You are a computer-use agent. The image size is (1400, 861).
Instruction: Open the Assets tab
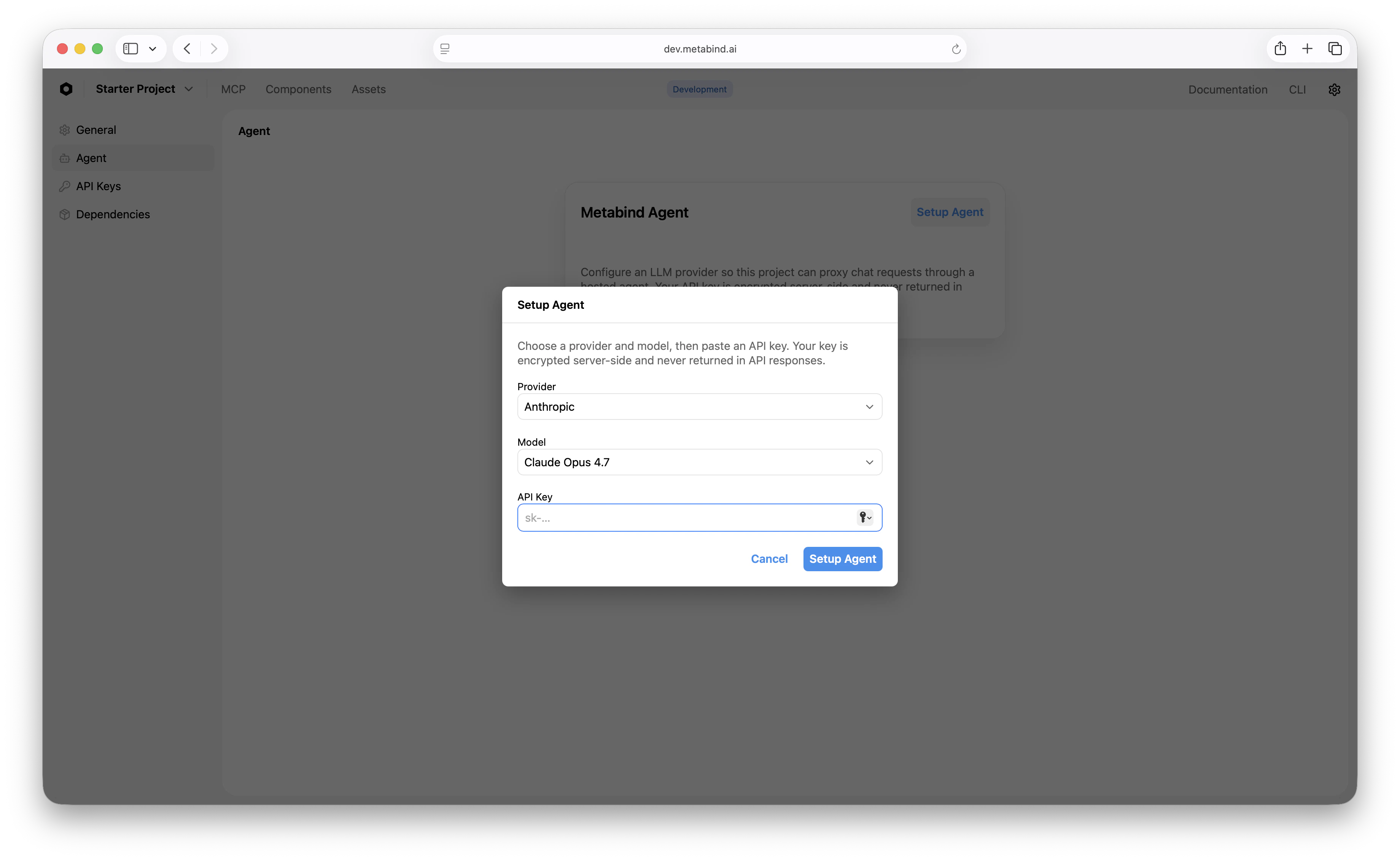coord(368,89)
